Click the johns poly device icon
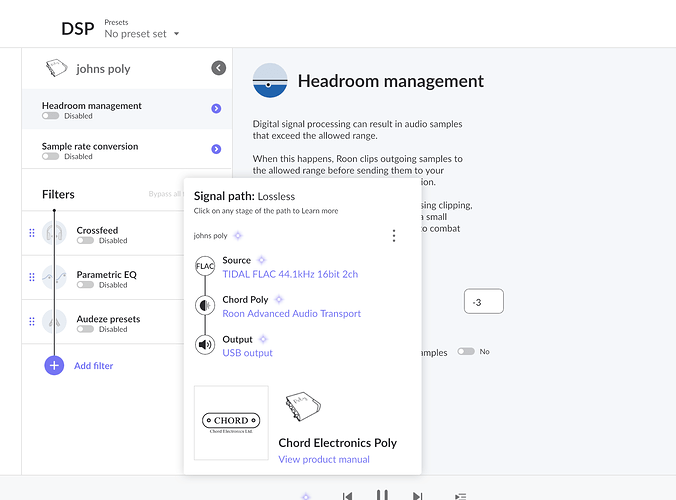Image resolution: width=676 pixels, height=500 pixels. click(56, 68)
